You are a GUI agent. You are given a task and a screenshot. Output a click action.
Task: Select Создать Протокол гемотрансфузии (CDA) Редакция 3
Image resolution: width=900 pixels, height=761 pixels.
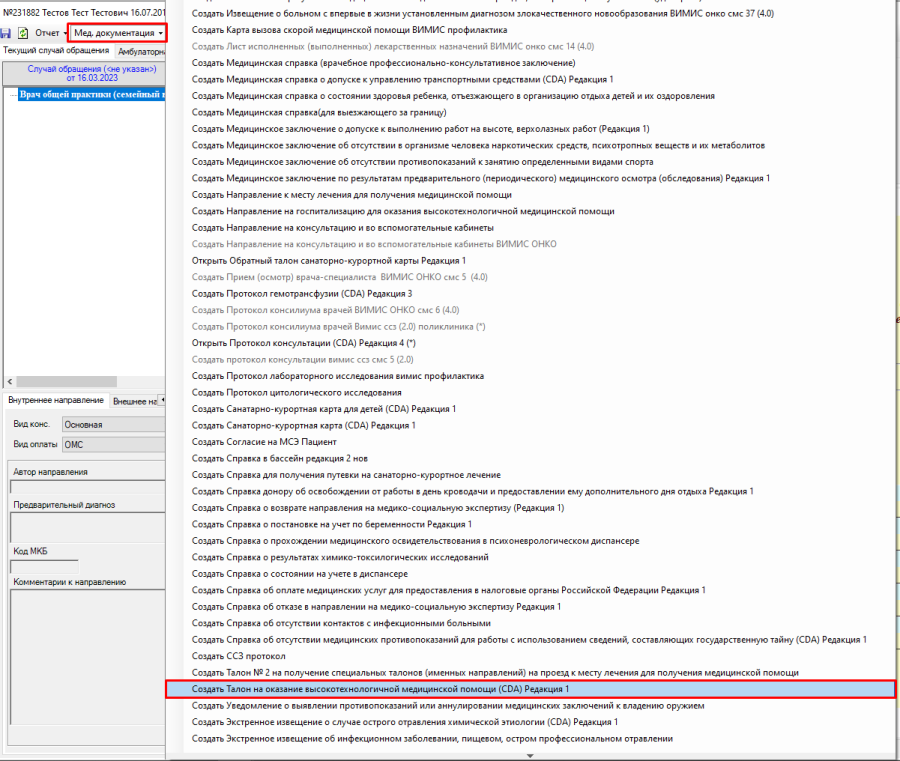(x=302, y=294)
